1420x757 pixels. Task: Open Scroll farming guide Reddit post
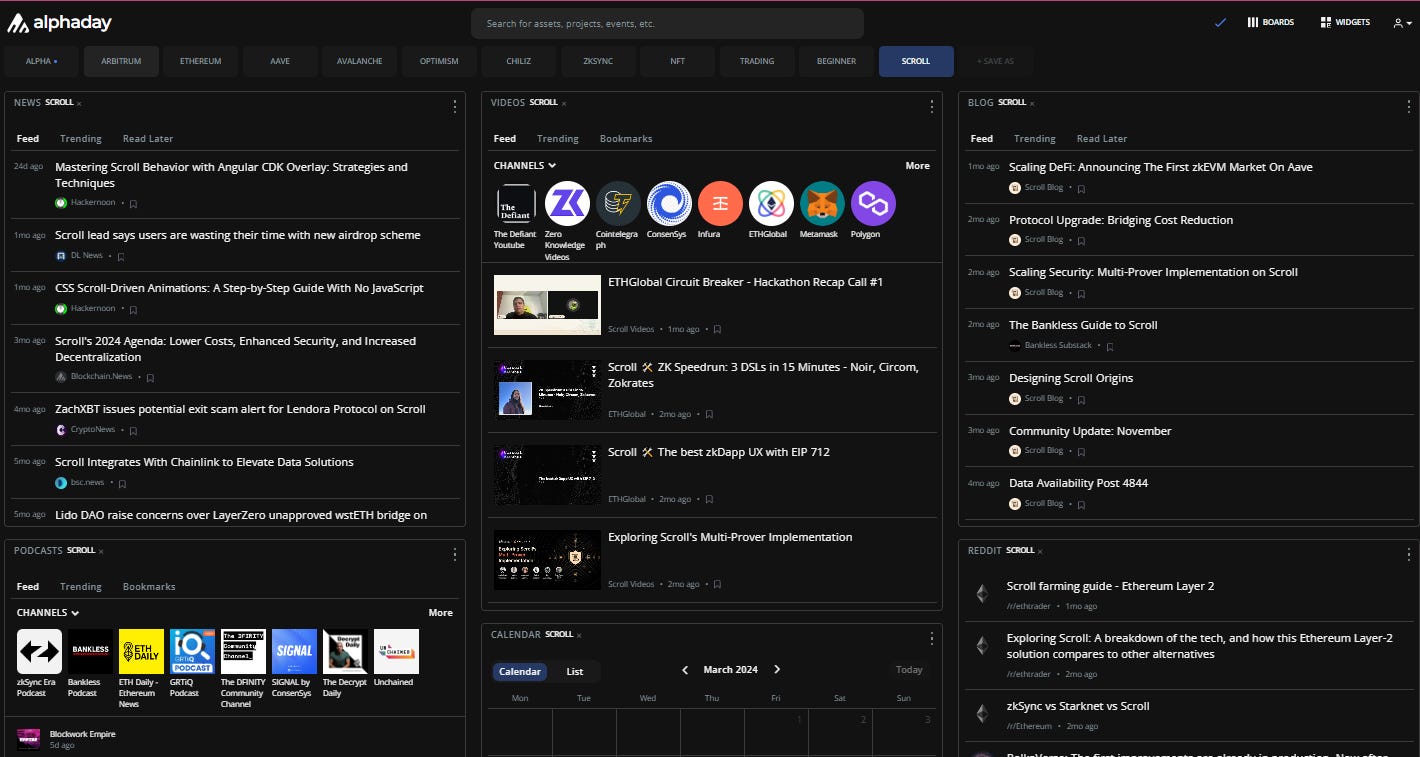1110,586
